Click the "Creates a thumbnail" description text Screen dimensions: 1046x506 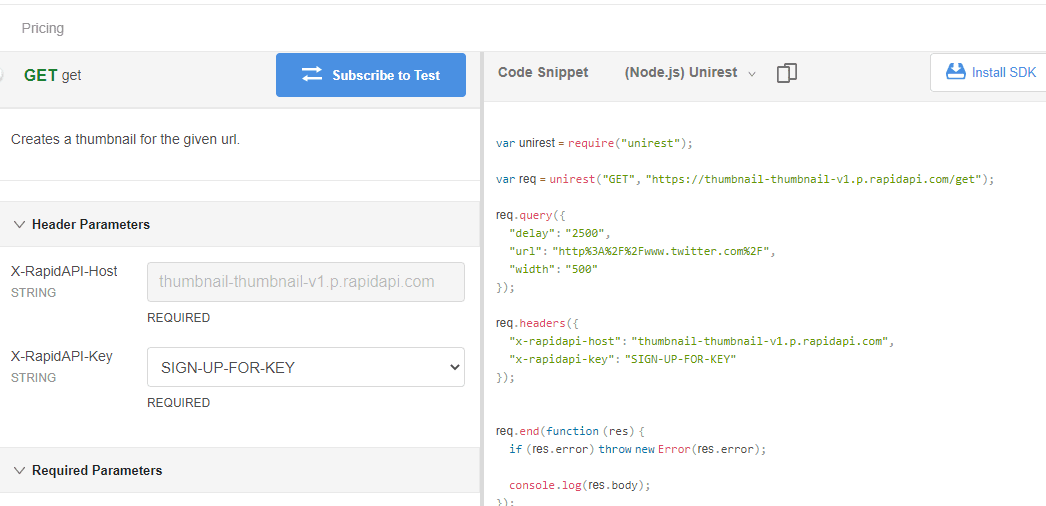[125, 140]
